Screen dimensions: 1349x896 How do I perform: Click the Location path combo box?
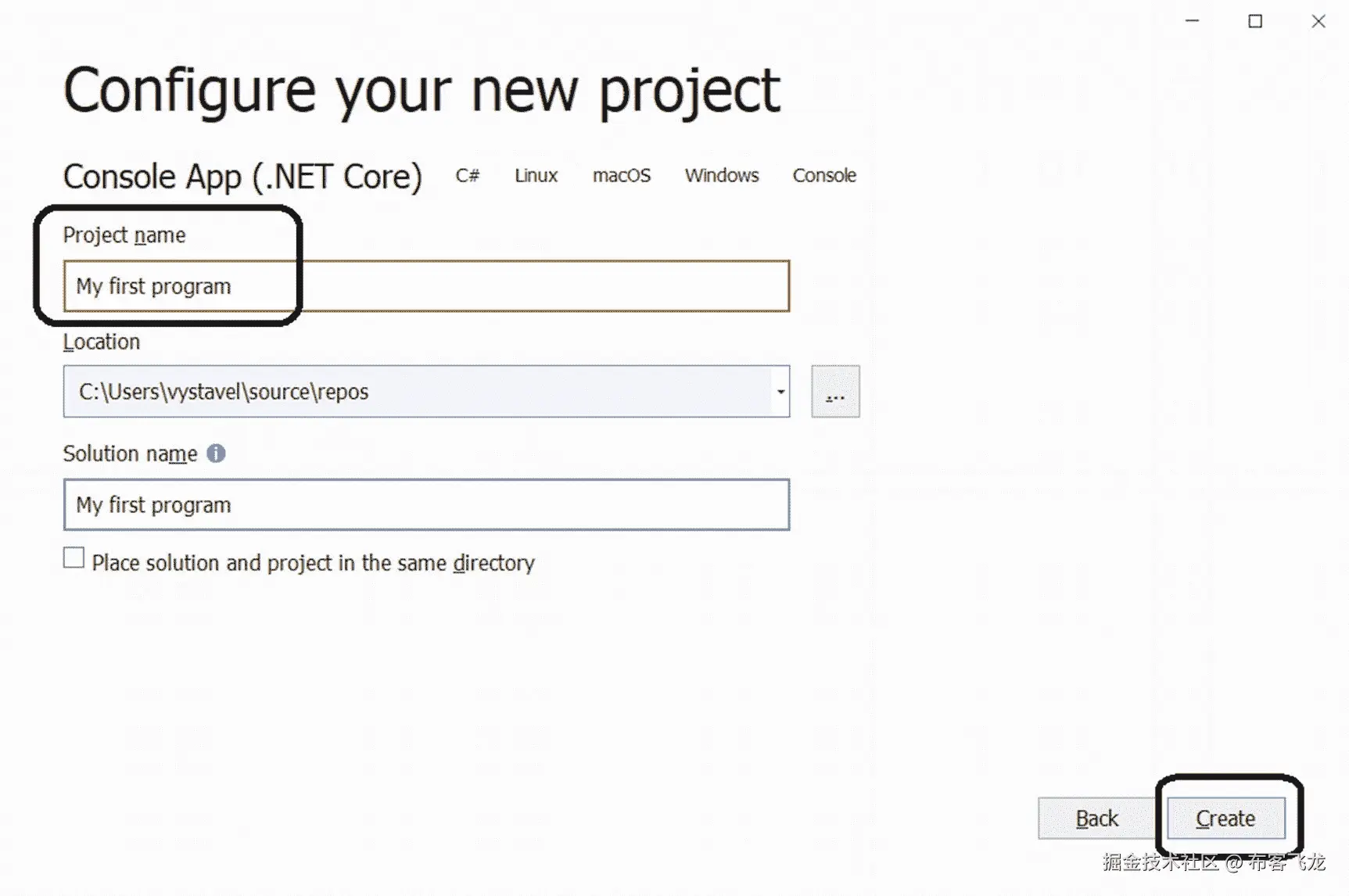pyautogui.click(x=418, y=392)
